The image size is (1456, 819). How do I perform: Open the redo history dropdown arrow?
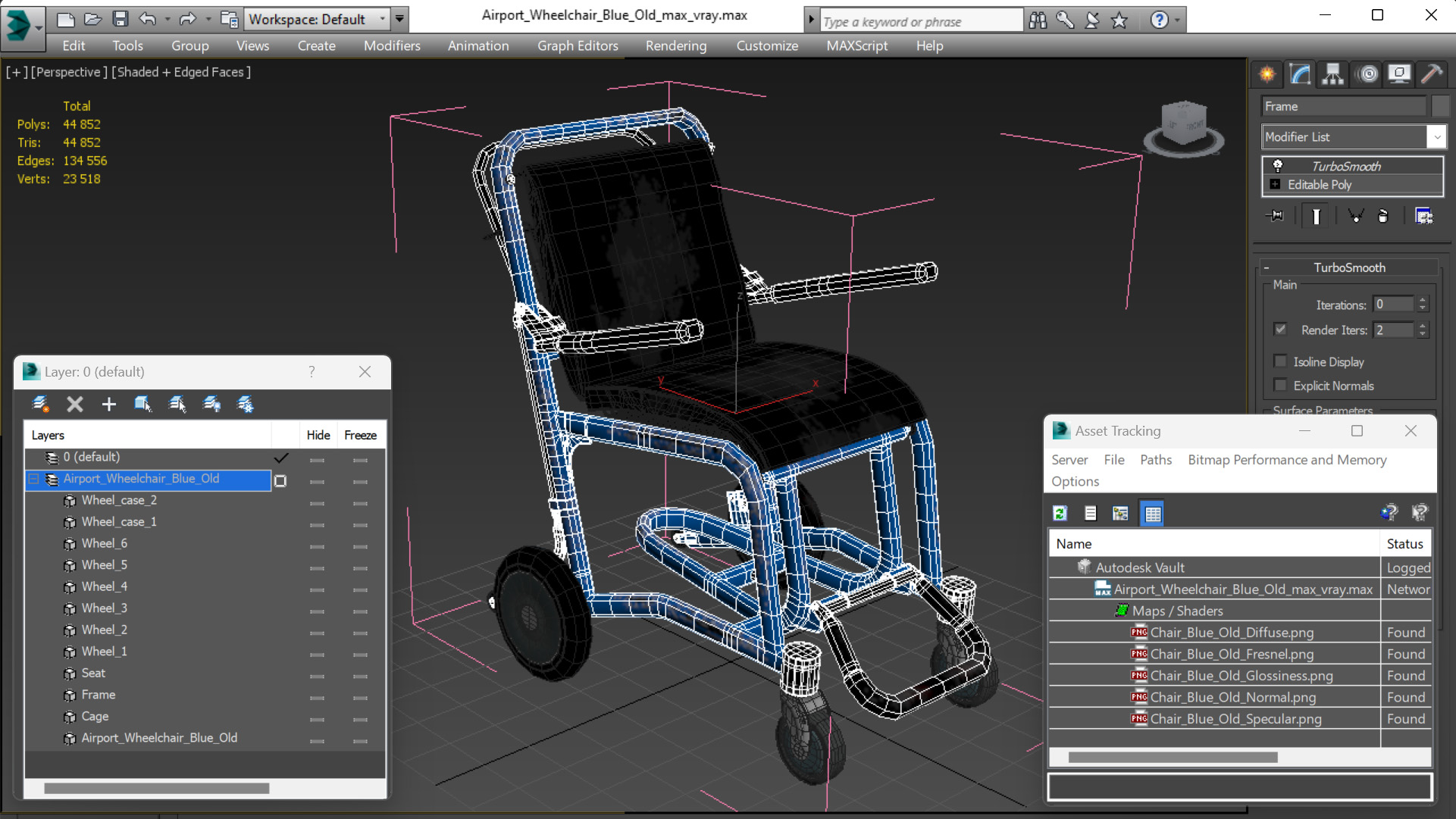[x=208, y=19]
